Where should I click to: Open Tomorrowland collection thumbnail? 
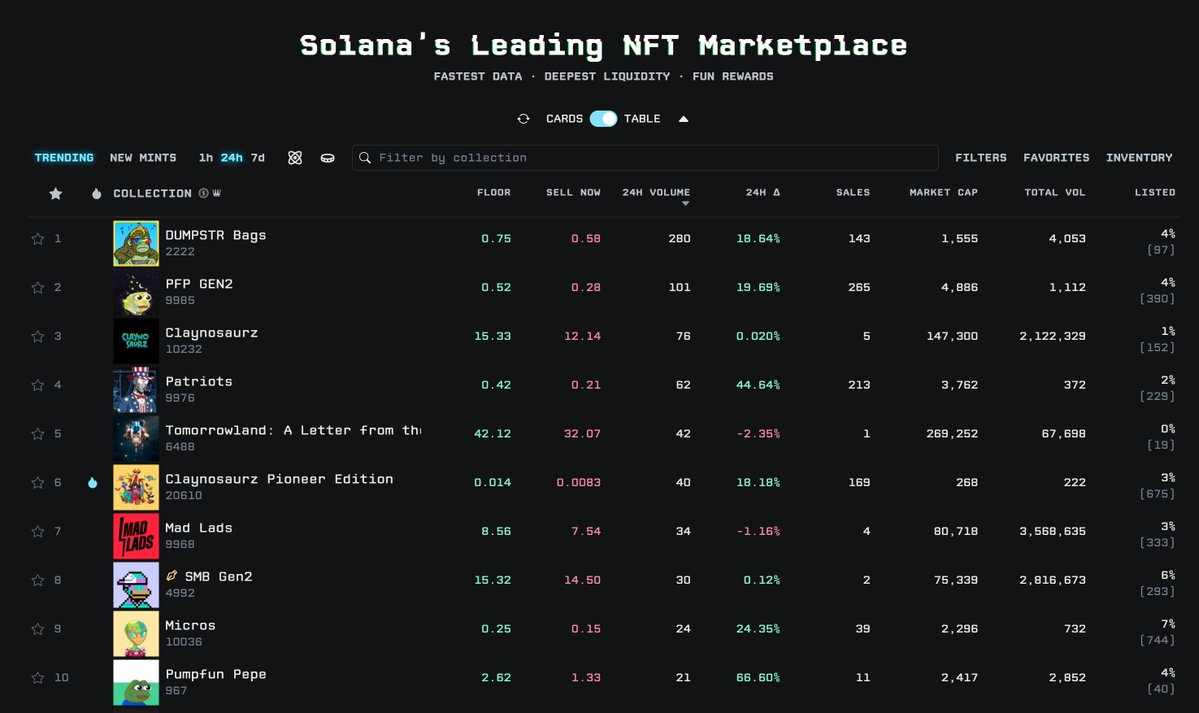pos(136,438)
